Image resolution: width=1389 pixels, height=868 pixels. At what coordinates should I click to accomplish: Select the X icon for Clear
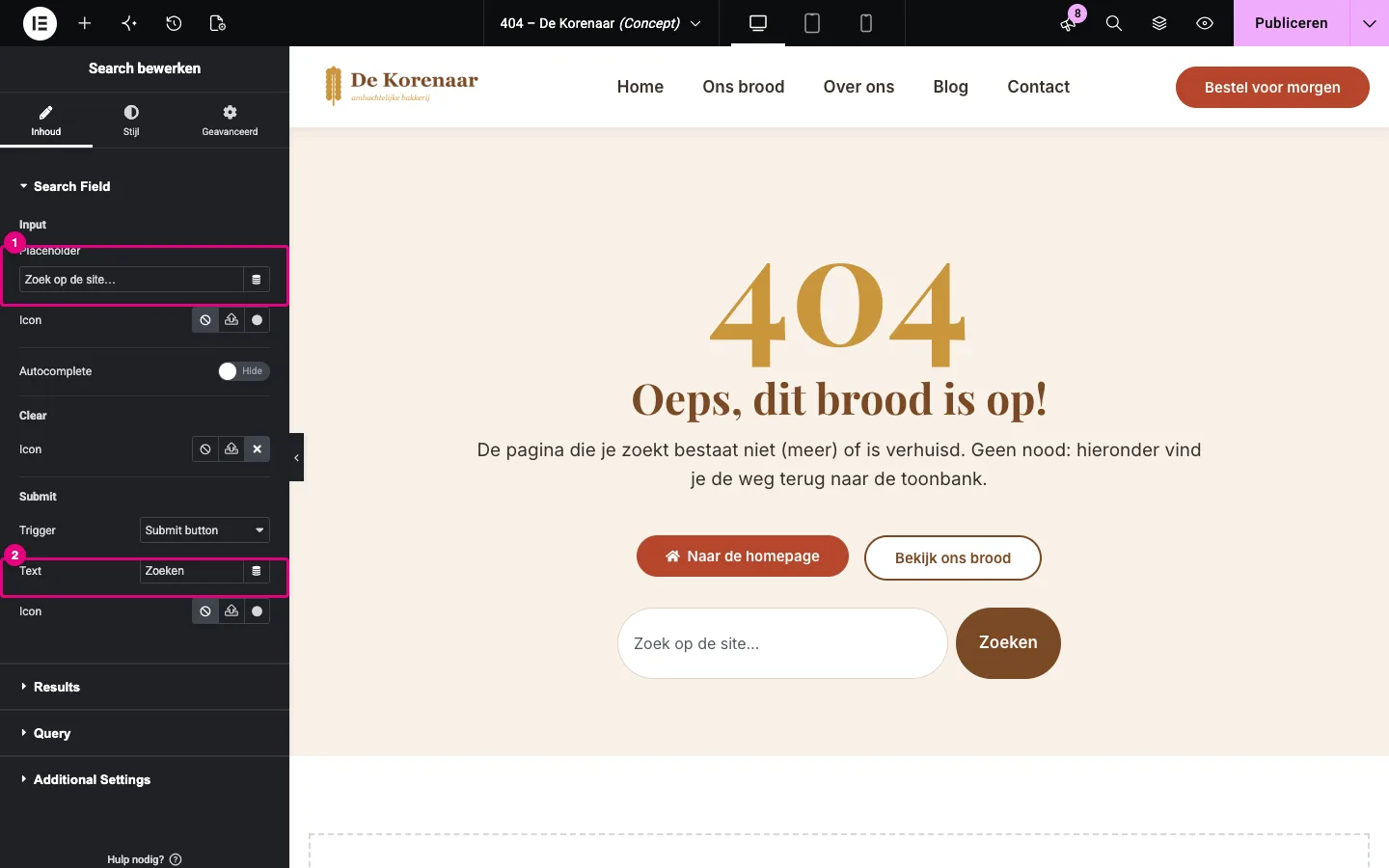point(258,449)
